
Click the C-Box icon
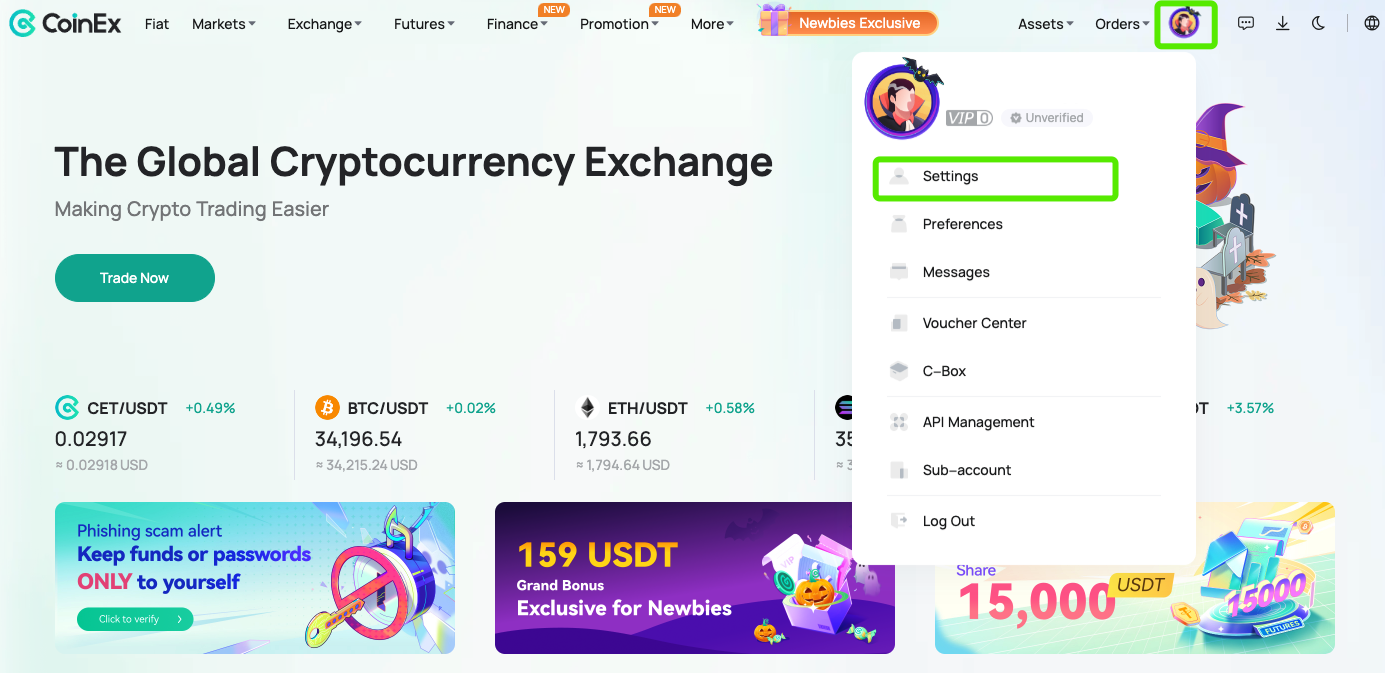(x=899, y=371)
